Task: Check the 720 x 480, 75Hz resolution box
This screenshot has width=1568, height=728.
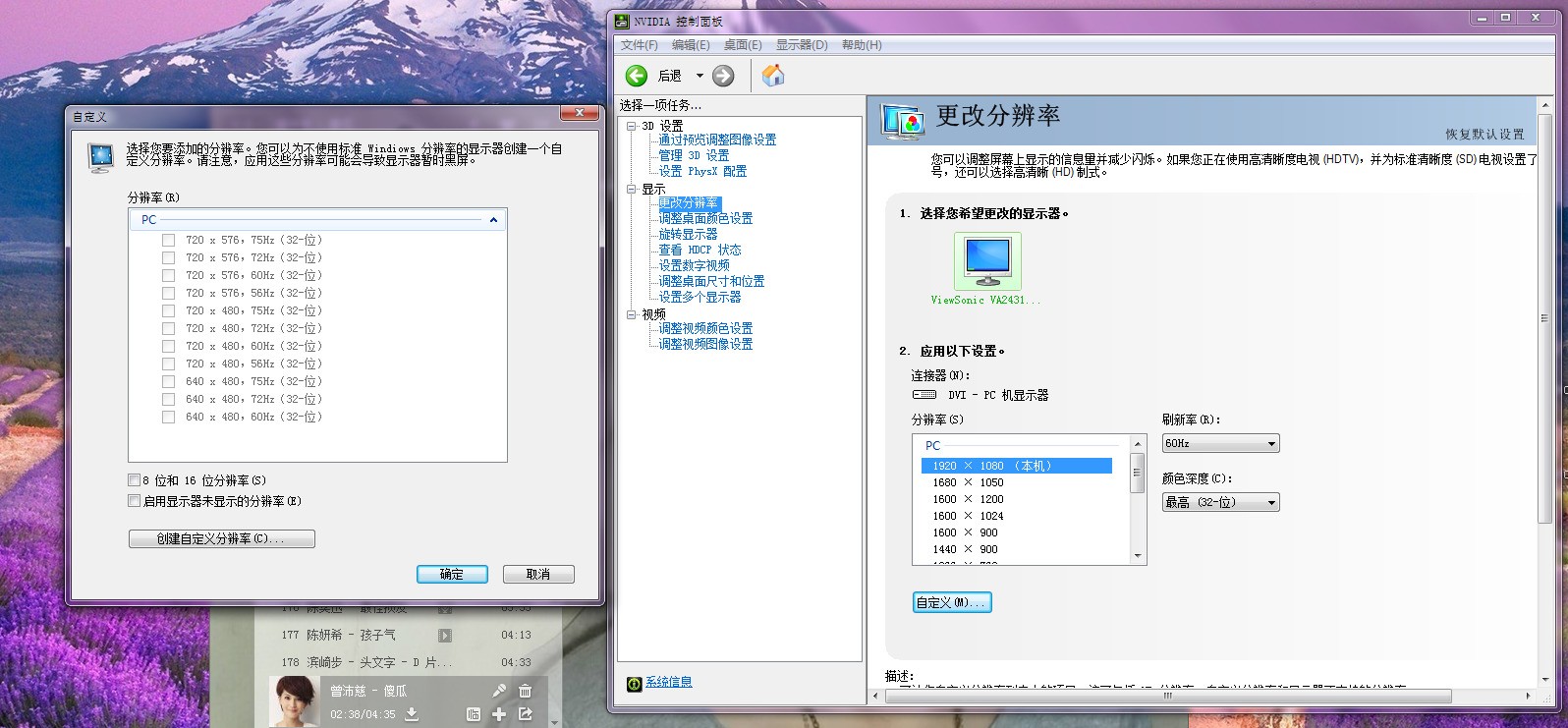Action: (168, 310)
